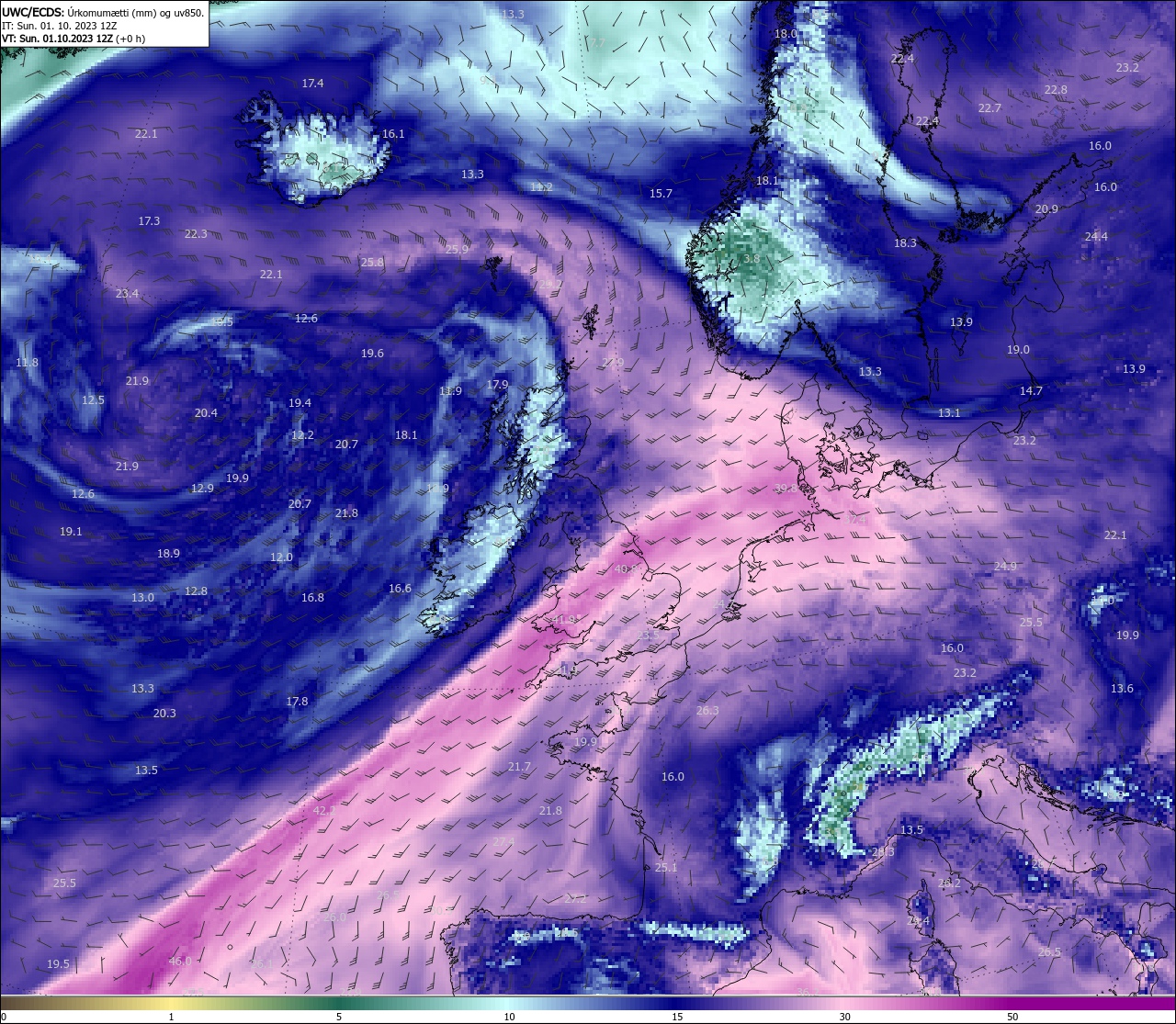Click the '15' tick label on the color scale
Image resolution: width=1176 pixels, height=1024 pixels.
tap(677, 1017)
